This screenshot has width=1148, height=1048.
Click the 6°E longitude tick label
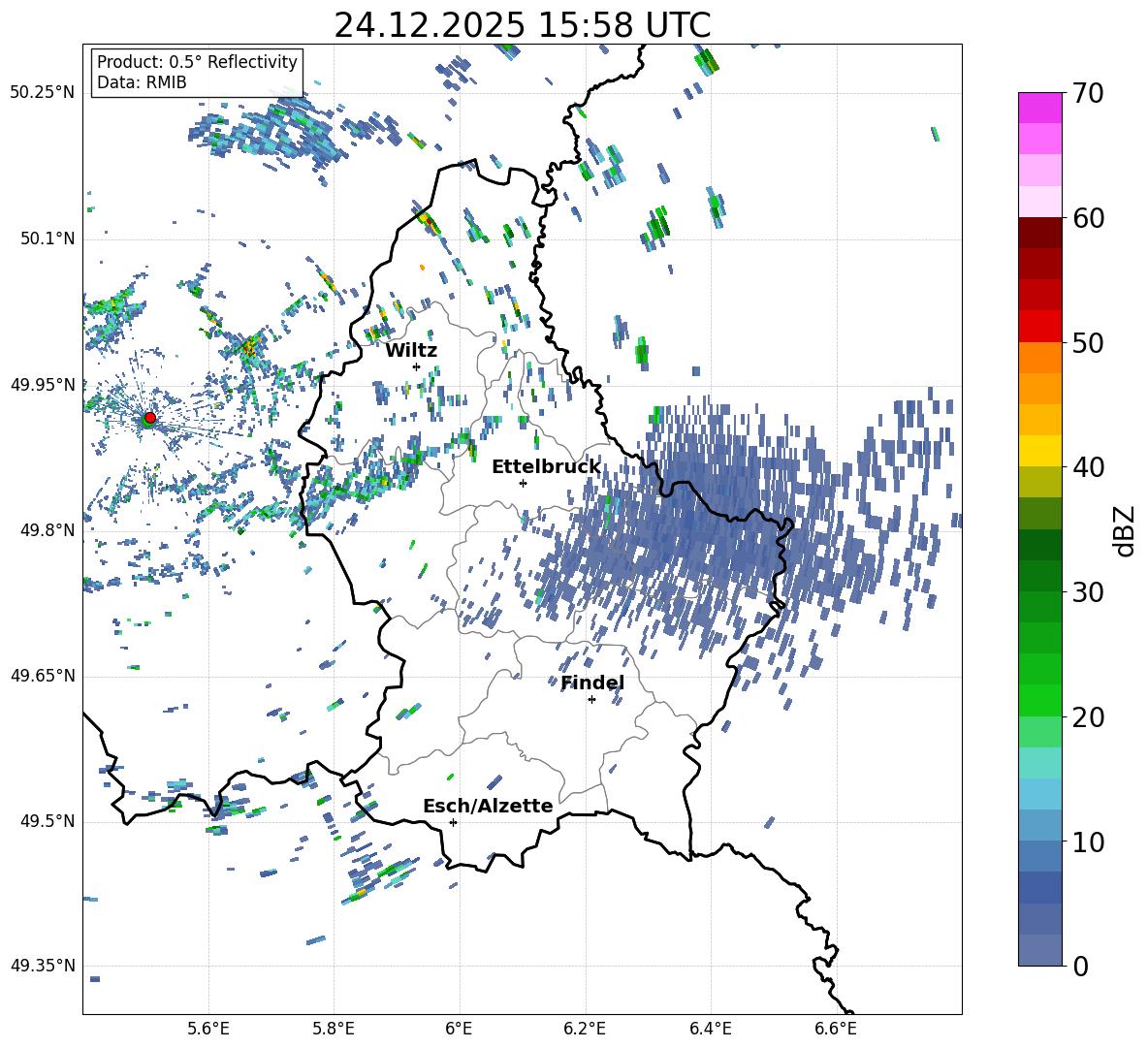[459, 1029]
